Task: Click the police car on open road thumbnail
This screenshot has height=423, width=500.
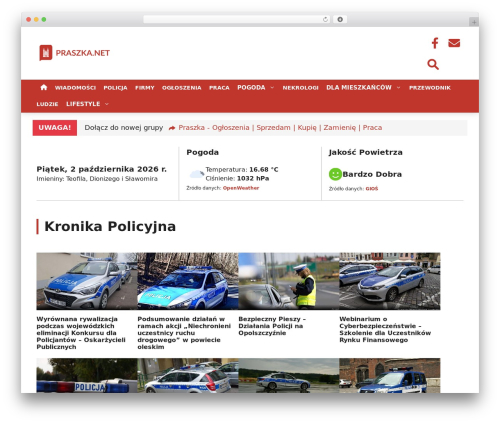Action: [289, 375]
